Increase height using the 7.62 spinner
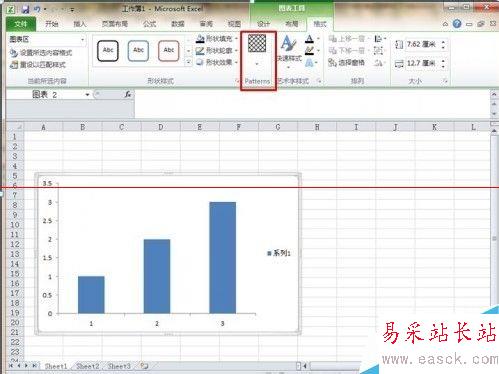 (443, 42)
